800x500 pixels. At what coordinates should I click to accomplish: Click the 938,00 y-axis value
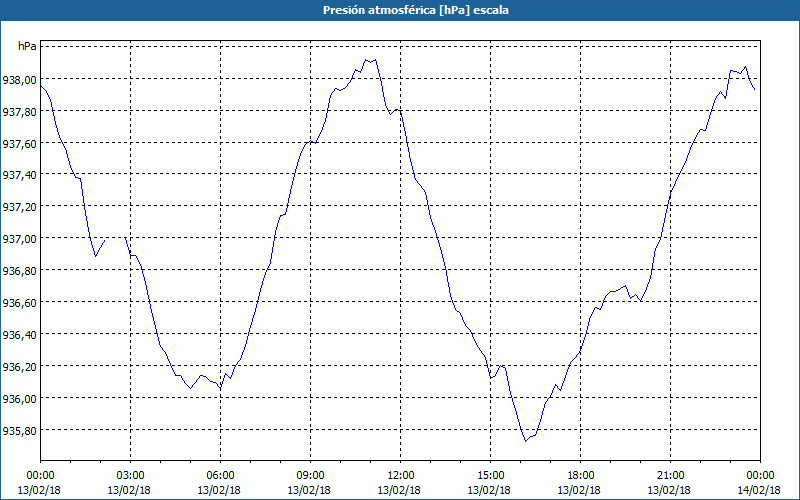(19, 79)
